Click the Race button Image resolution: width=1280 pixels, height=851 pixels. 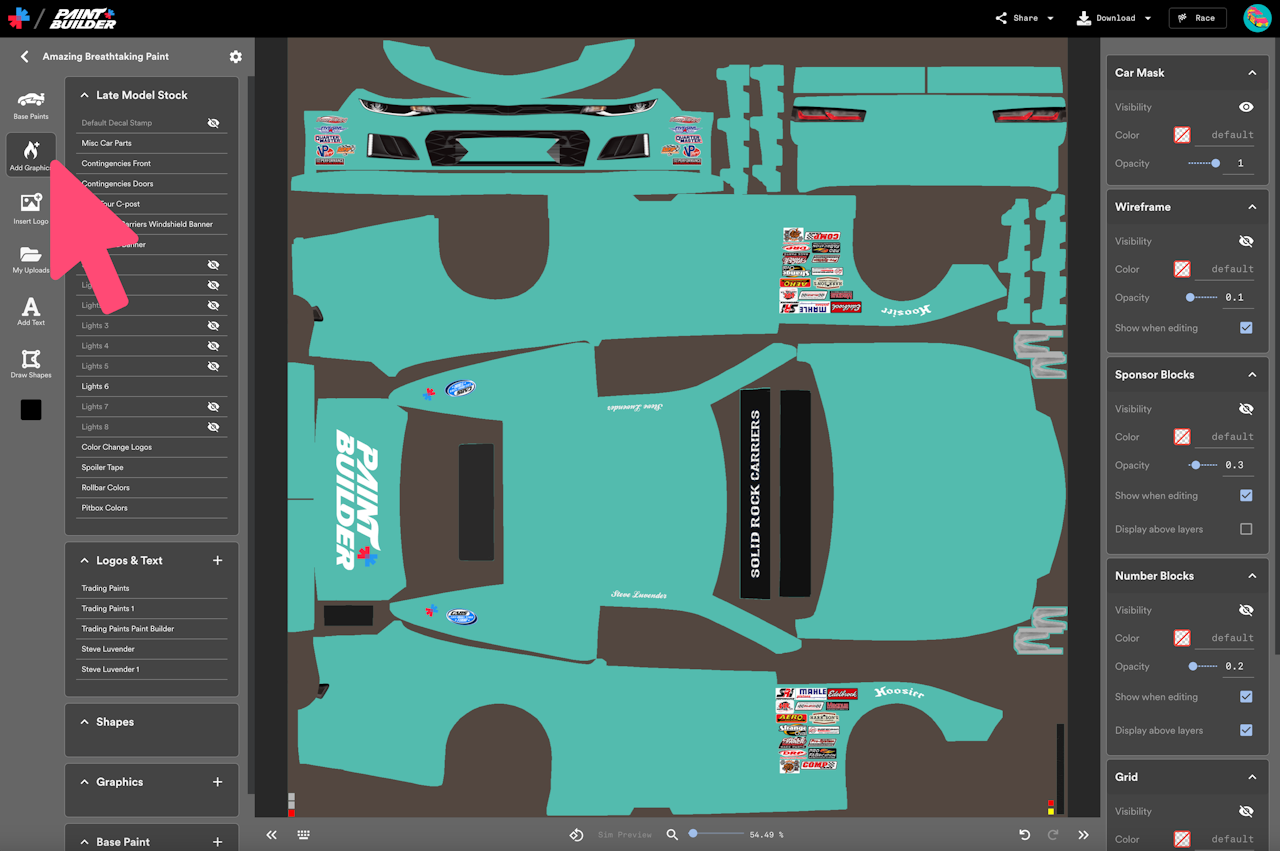[1197, 18]
